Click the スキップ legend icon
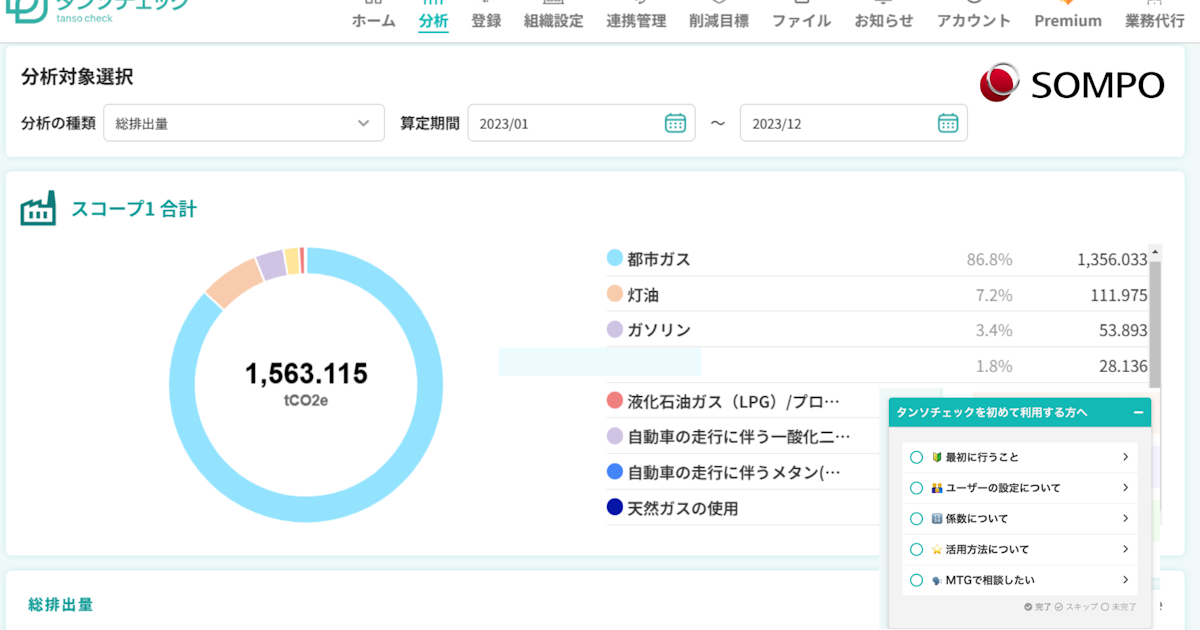The image size is (1200, 630). (1061, 607)
